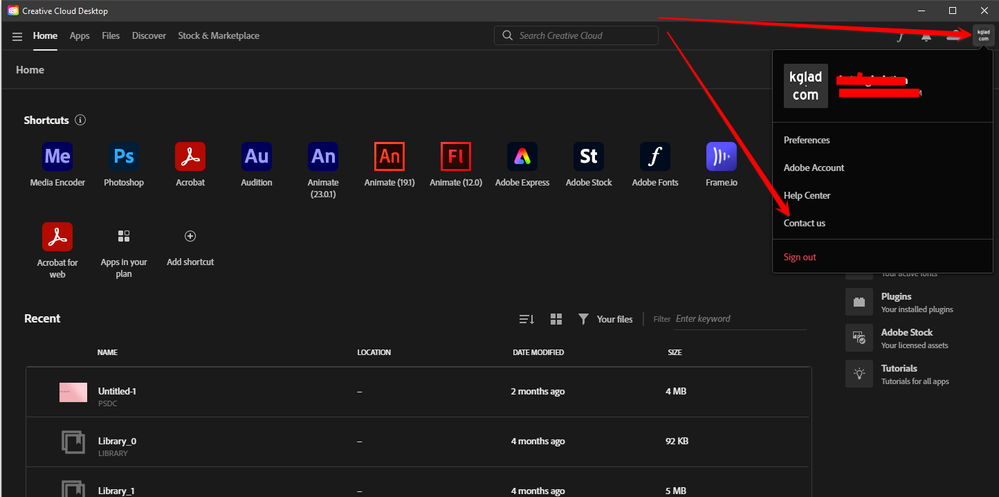This screenshot has width=999, height=497.
Task: Sort by DATE MODIFIED column header
Action: (538, 352)
